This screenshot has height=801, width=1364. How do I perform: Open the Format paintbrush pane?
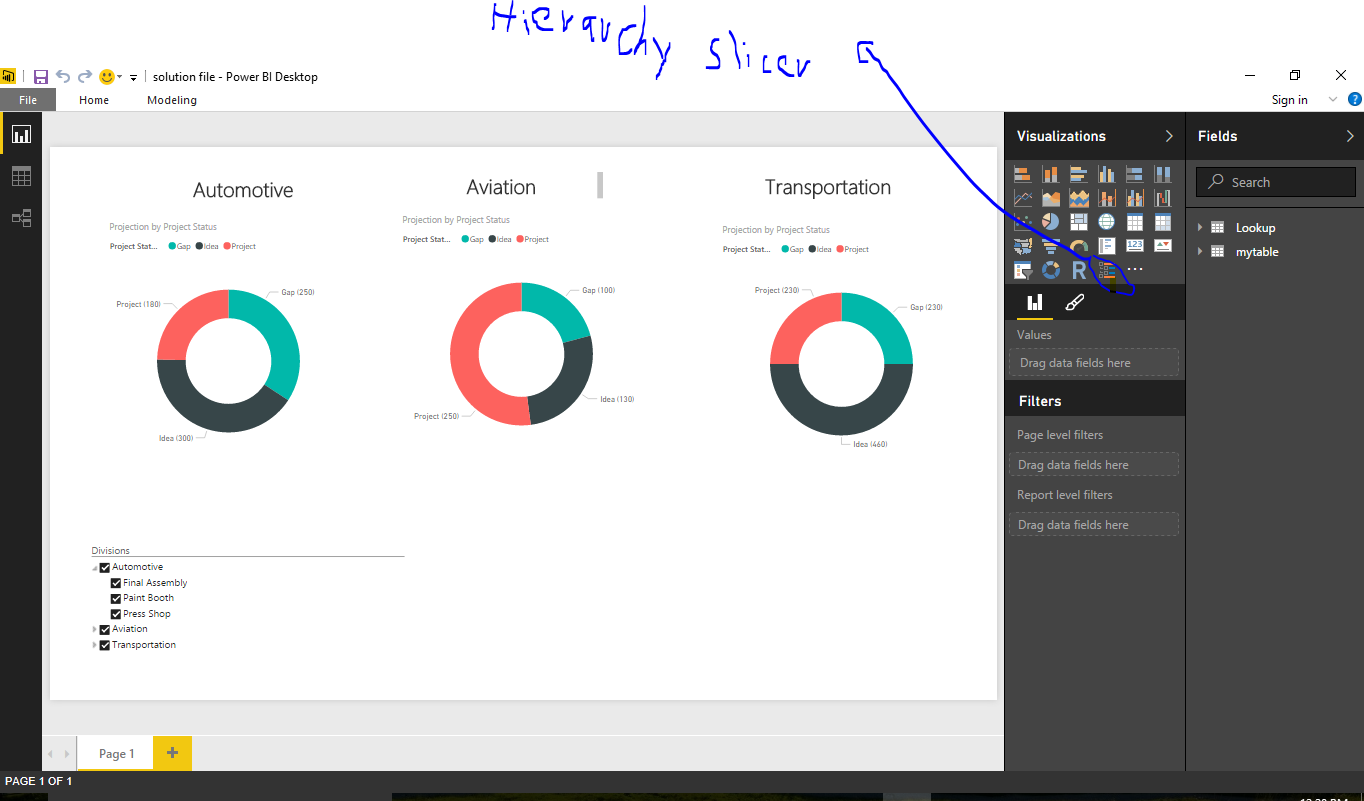(1075, 302)
